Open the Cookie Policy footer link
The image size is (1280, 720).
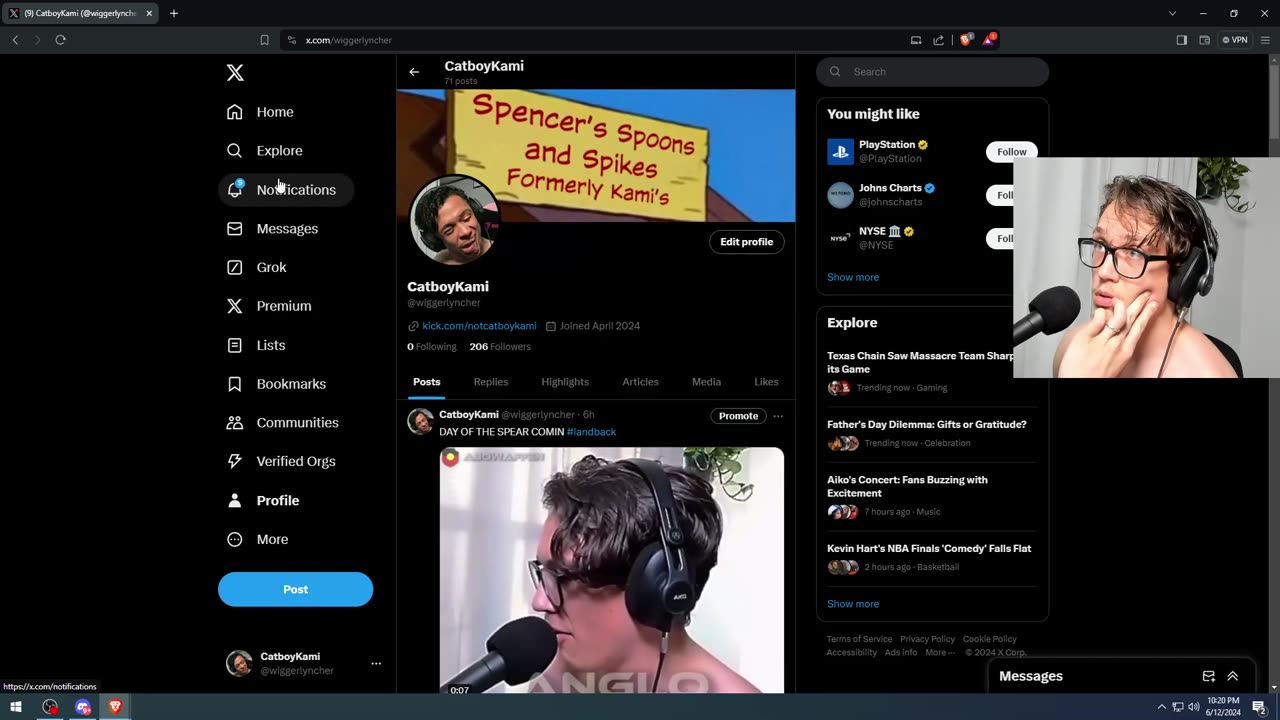point(990,639)
